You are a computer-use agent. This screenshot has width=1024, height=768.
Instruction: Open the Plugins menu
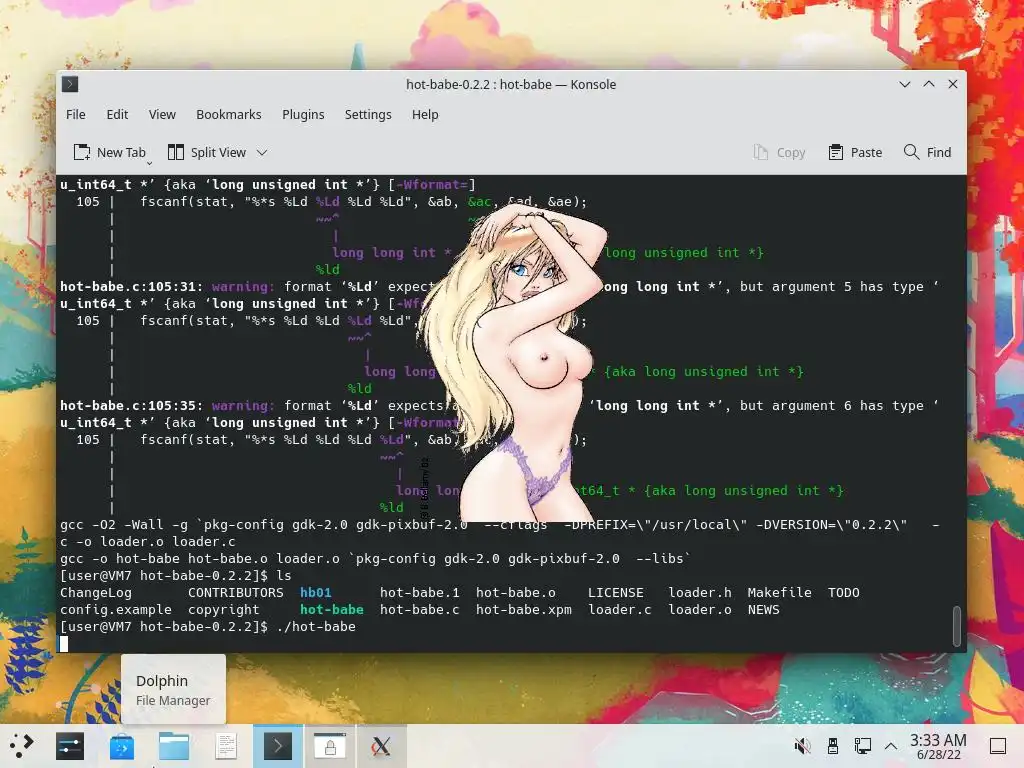pyautogui.click(x=303, y=114)
